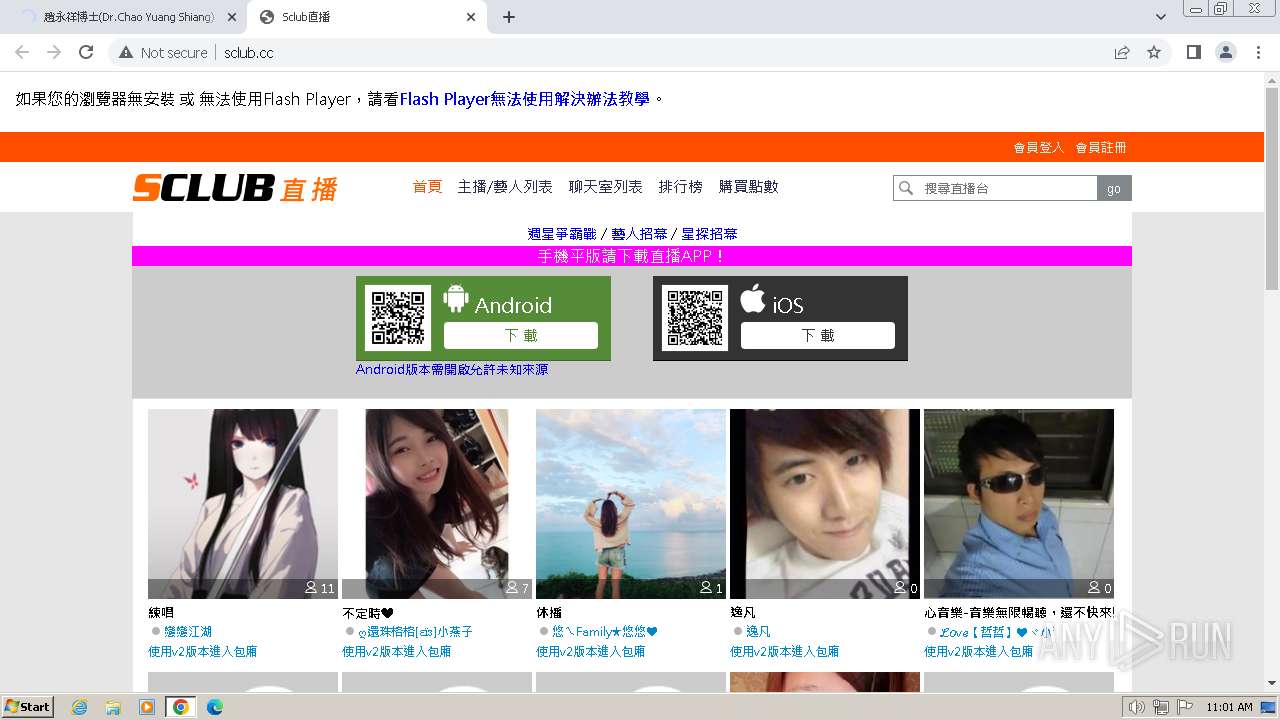
Task: Click the 逸凡 streamer name link
Action: click(758, 632)
